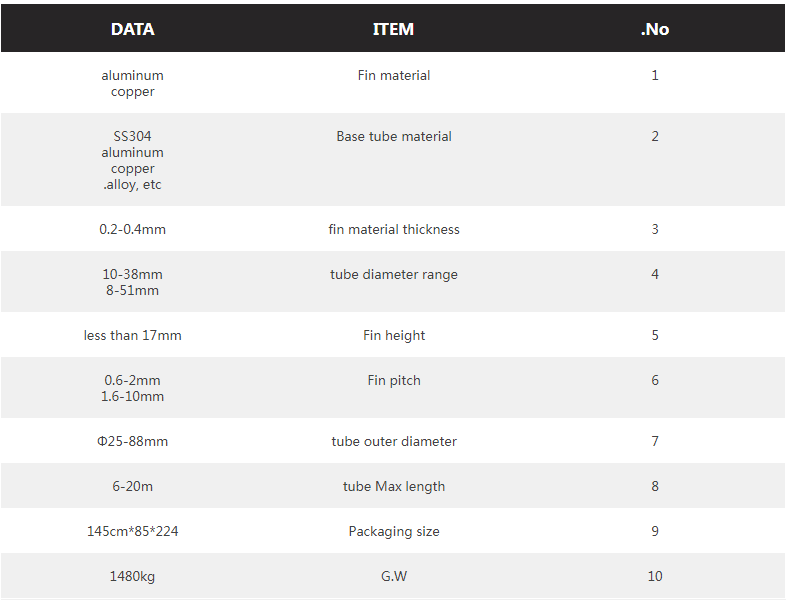Select the Fin pitch item

(393, 380)
